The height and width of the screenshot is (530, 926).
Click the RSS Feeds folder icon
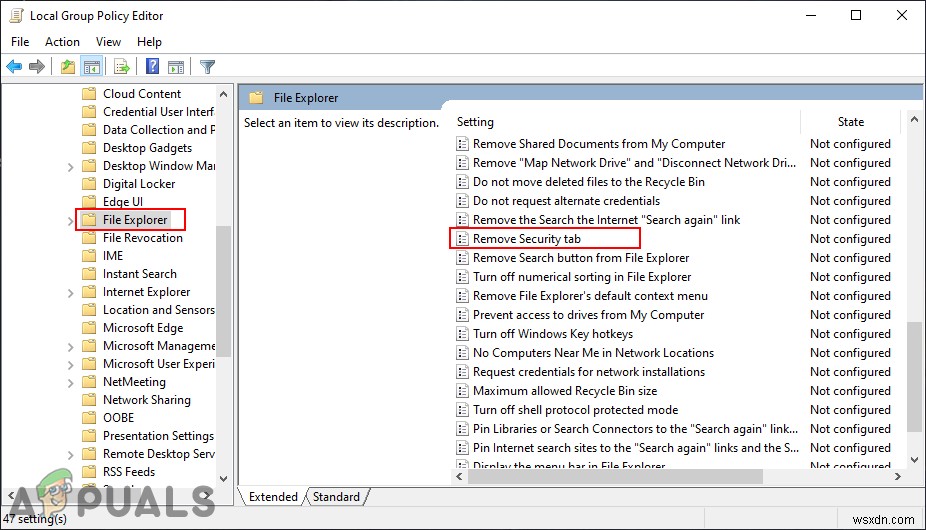(89, 472)
